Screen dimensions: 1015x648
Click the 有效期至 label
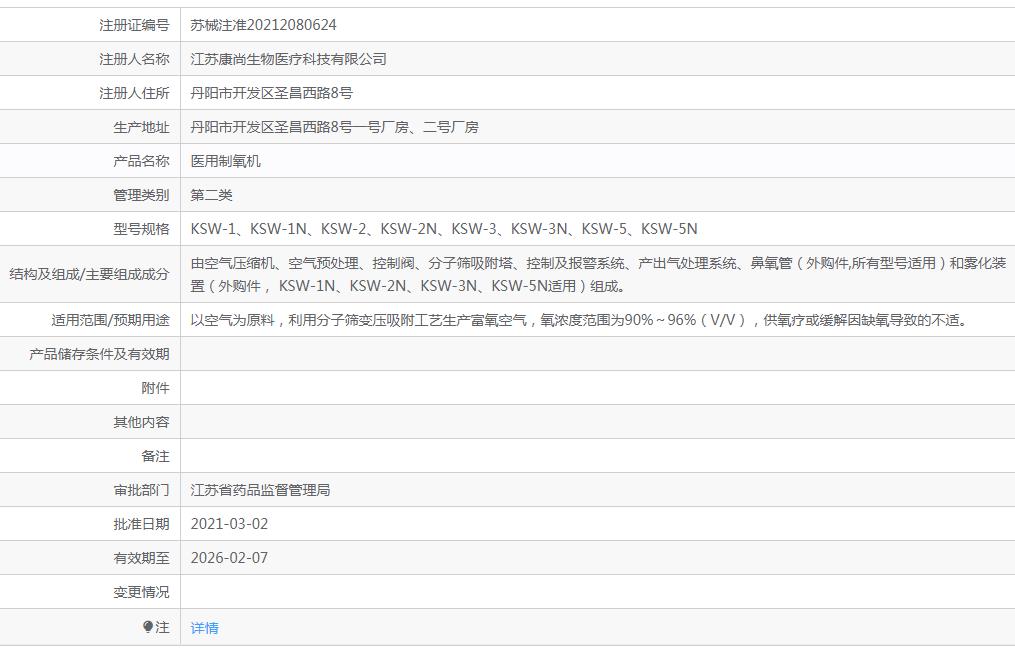pyautogui.click(x=141, y=558)
